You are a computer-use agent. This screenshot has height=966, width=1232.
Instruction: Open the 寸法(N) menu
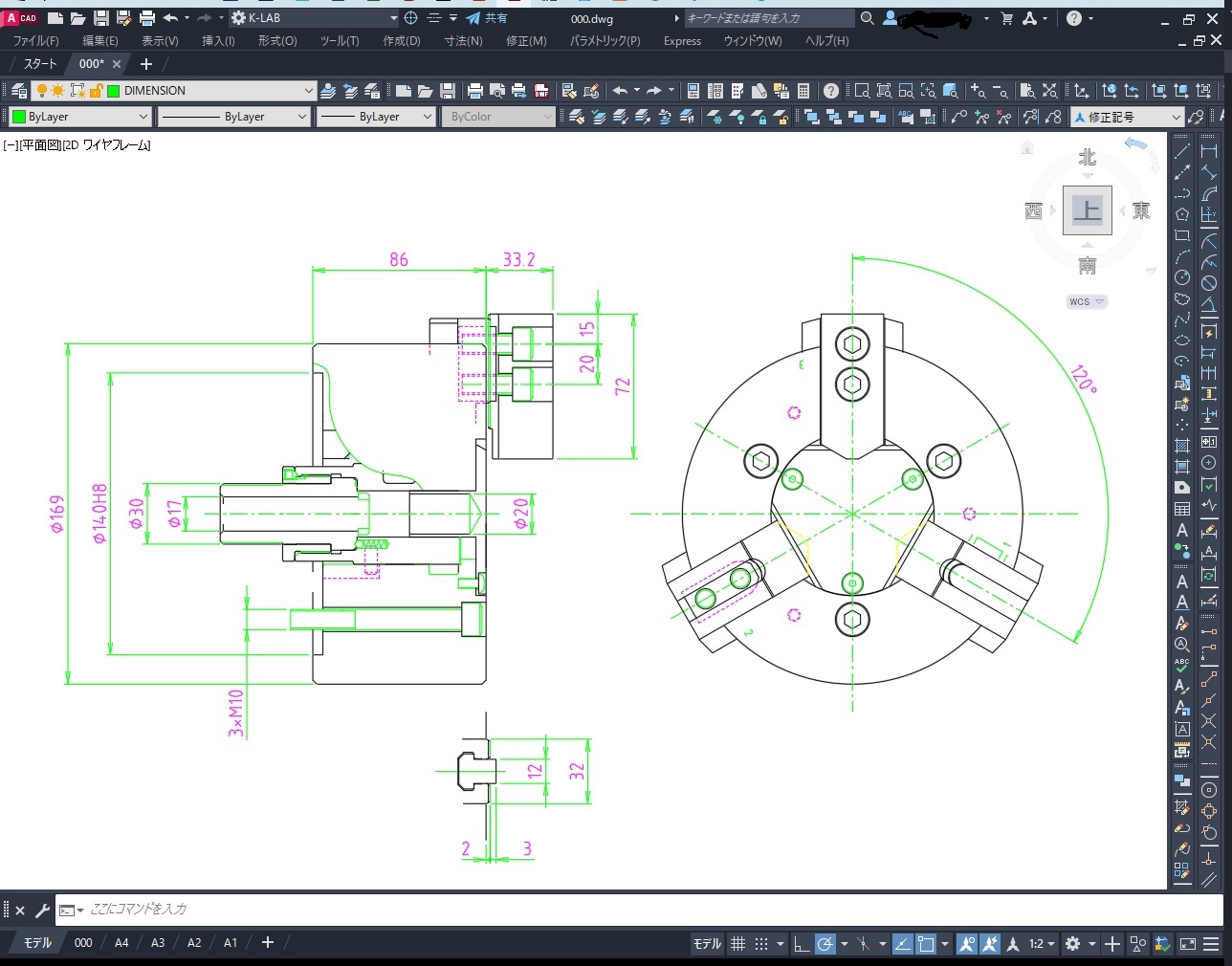click(x=463, y=41)
